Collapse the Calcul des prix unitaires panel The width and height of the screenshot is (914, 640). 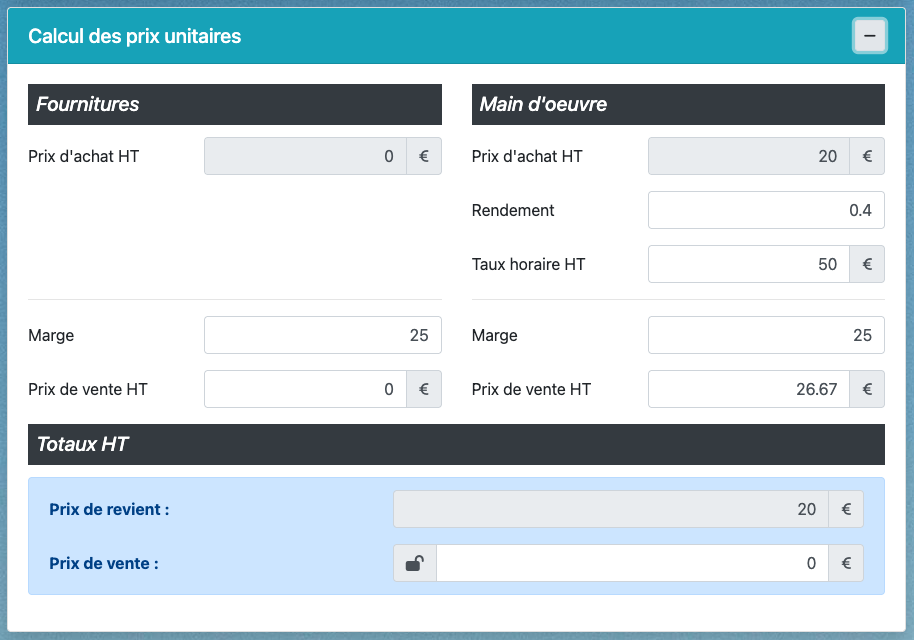869,36
